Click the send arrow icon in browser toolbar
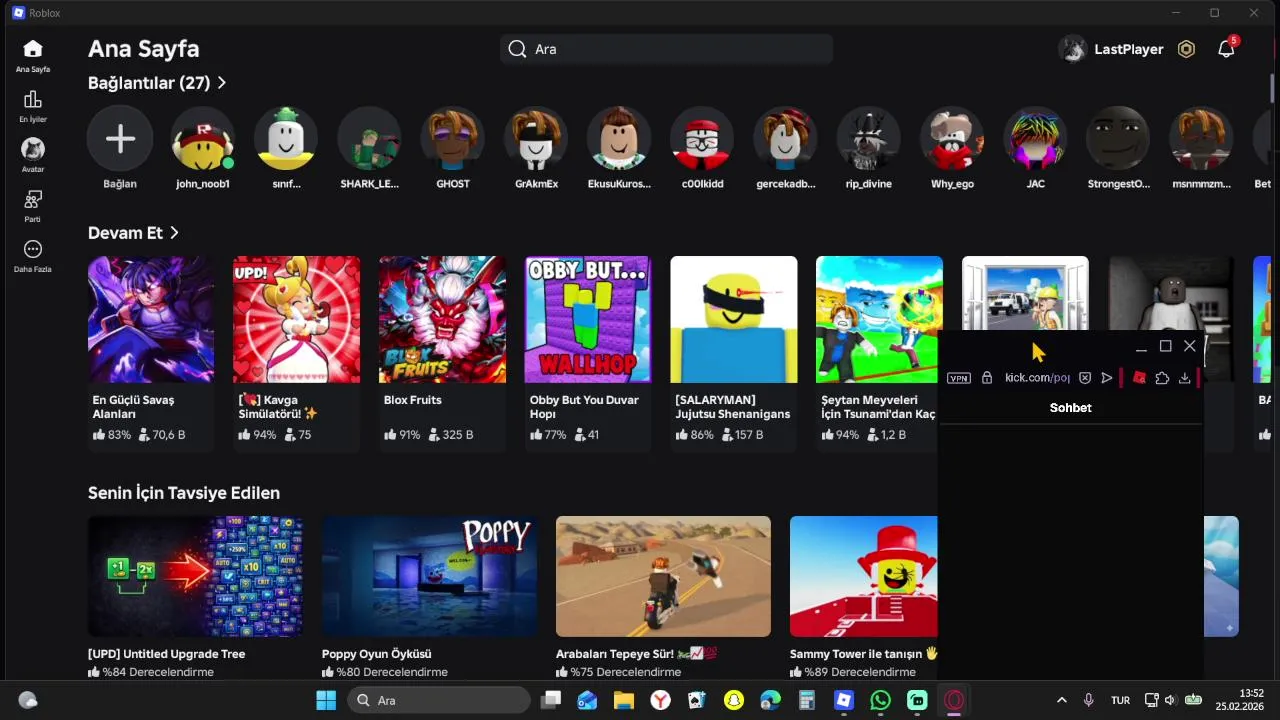Image resolution: width=1280 pixels, height=720 pixels. pos(1107,378)
